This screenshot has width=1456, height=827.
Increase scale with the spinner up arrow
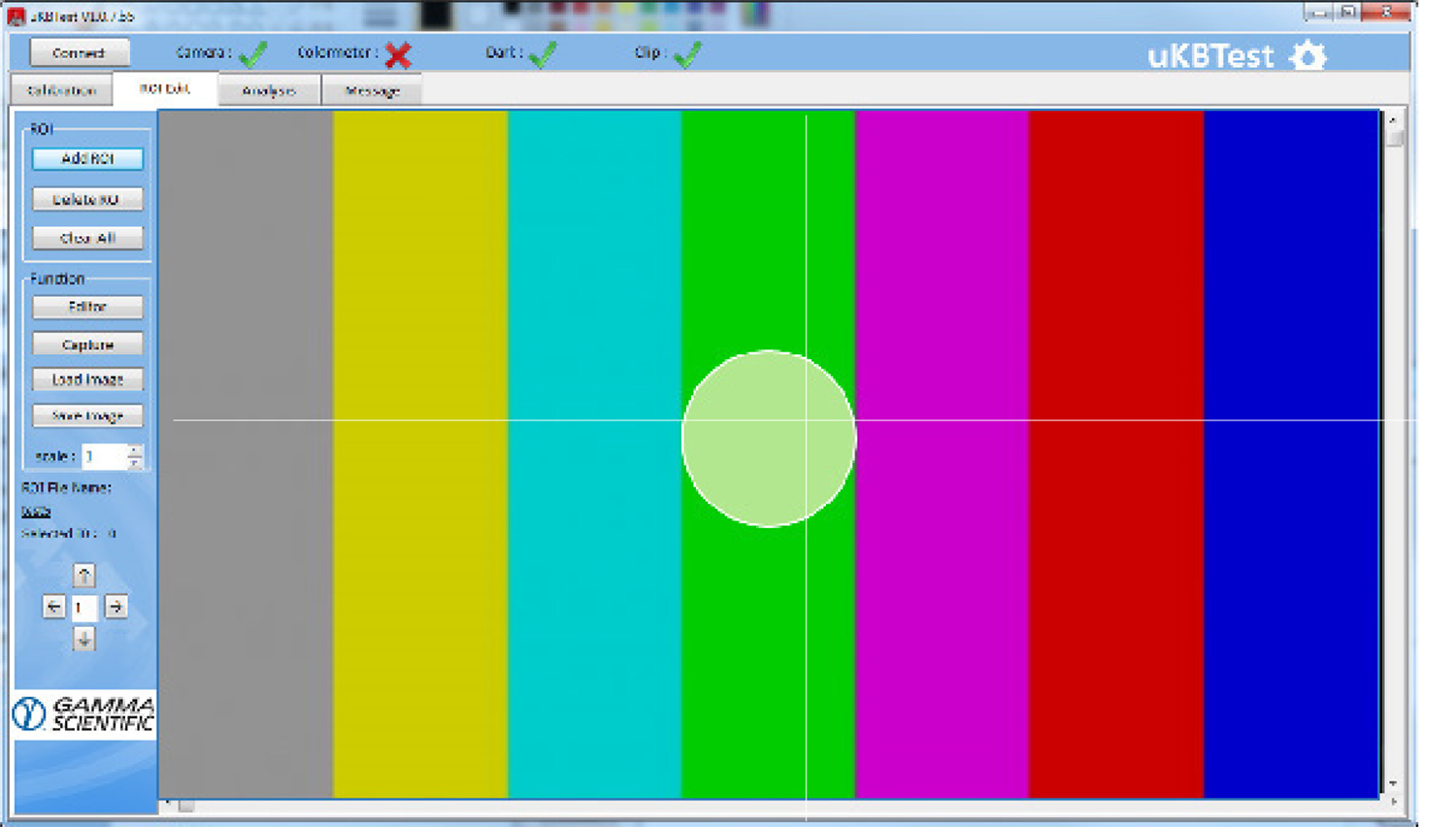click(x=135, y=450)
